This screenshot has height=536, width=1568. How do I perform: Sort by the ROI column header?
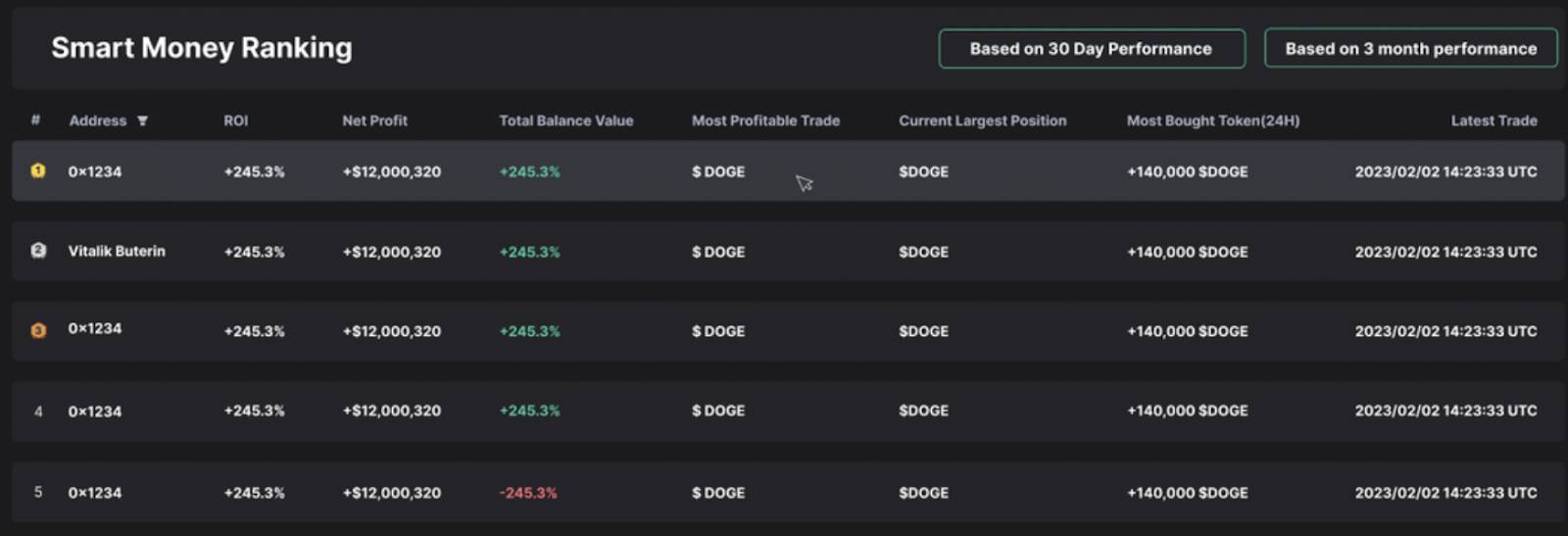click(235, 121)
